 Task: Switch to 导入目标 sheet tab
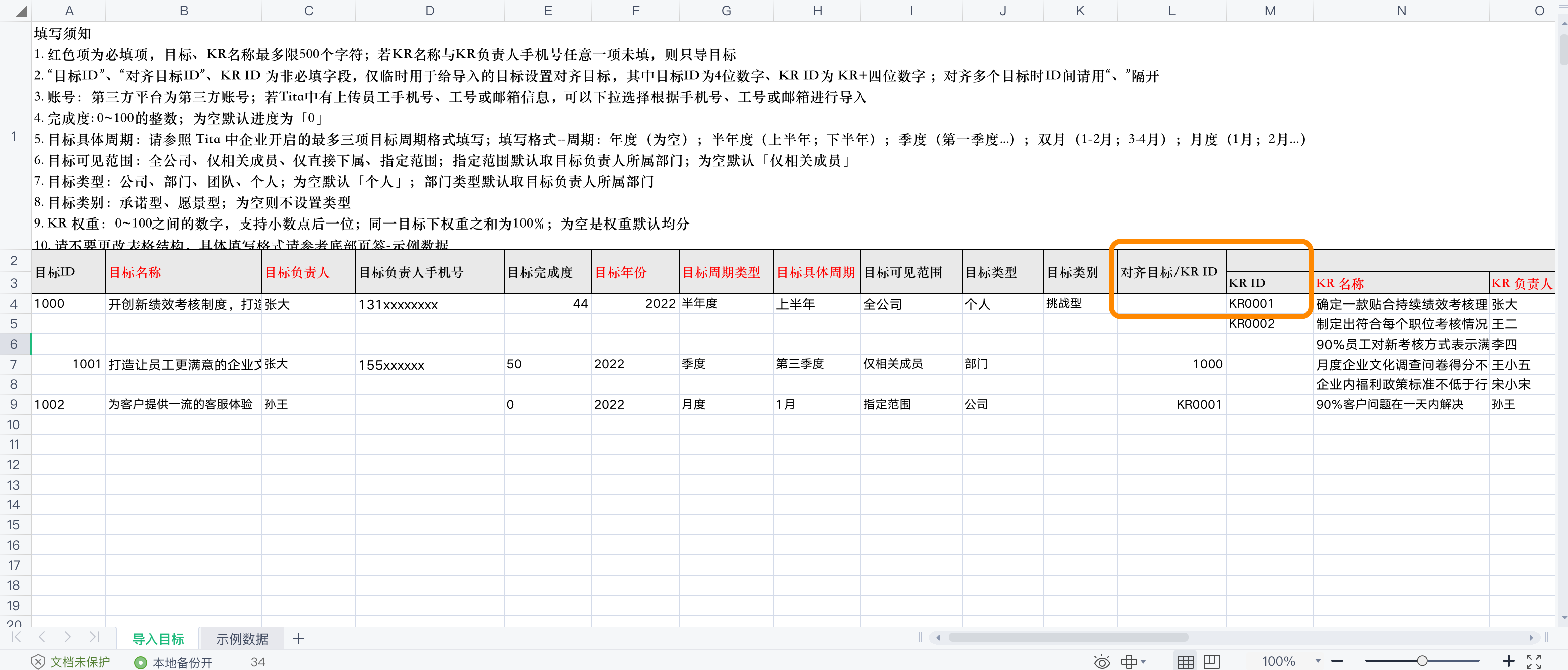[x=158, y=639]
